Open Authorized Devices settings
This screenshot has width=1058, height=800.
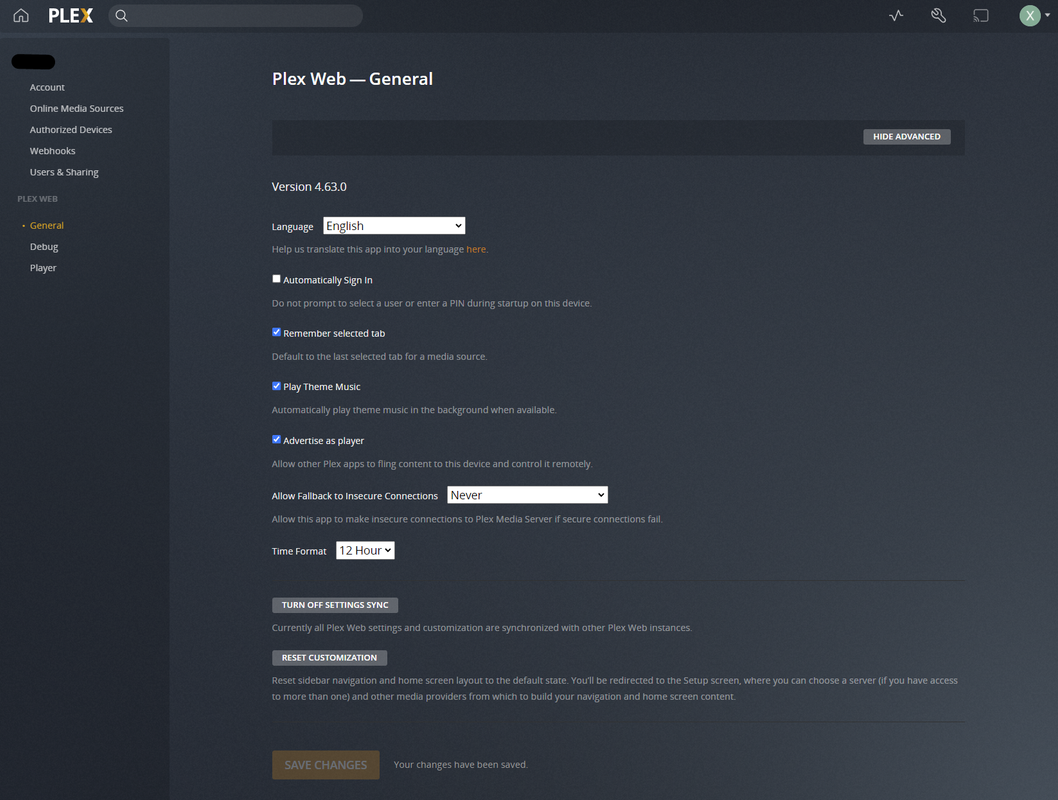click(x=71, y=130)
